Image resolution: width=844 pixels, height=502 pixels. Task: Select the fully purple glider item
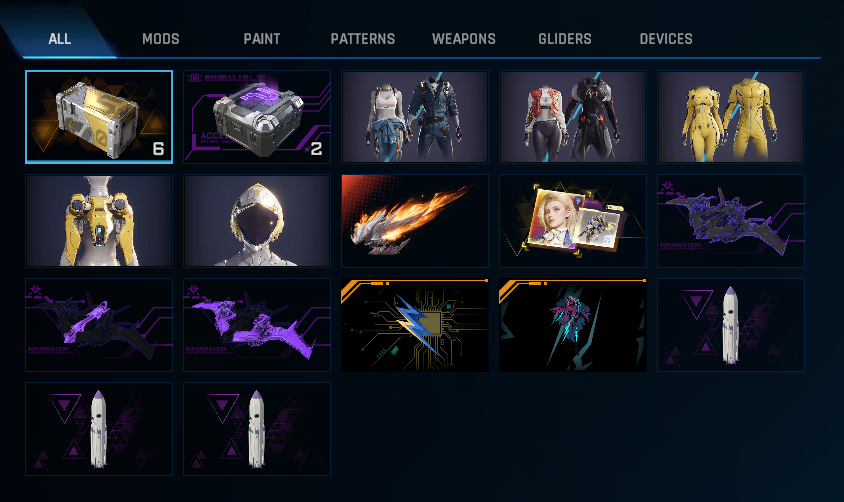(257, 325)
